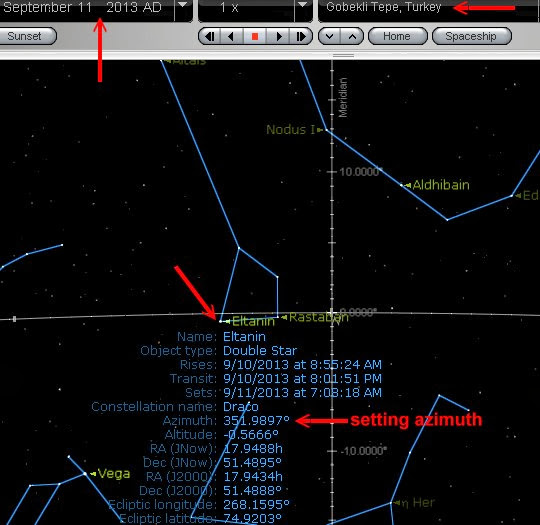
Task: Click the down chevron elevation button
Action: (x=330, y=36)
